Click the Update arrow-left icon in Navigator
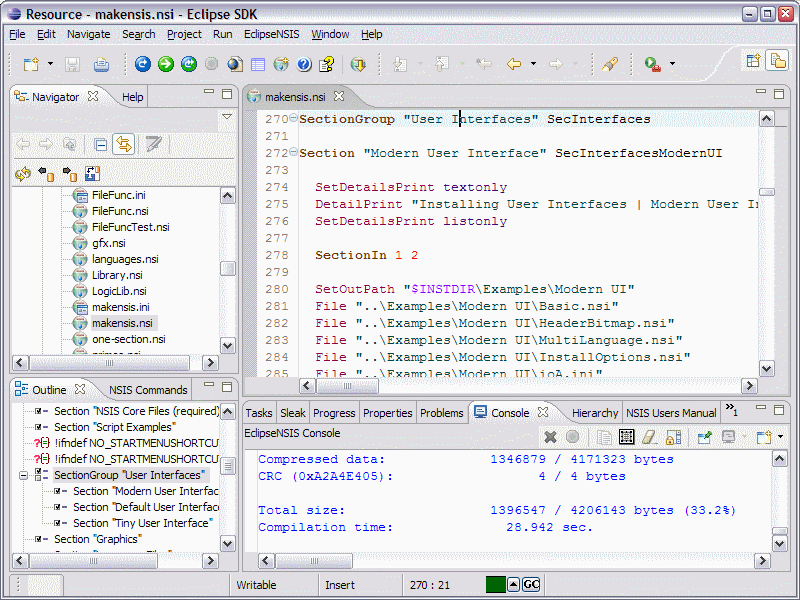 [x=46, y=174]
